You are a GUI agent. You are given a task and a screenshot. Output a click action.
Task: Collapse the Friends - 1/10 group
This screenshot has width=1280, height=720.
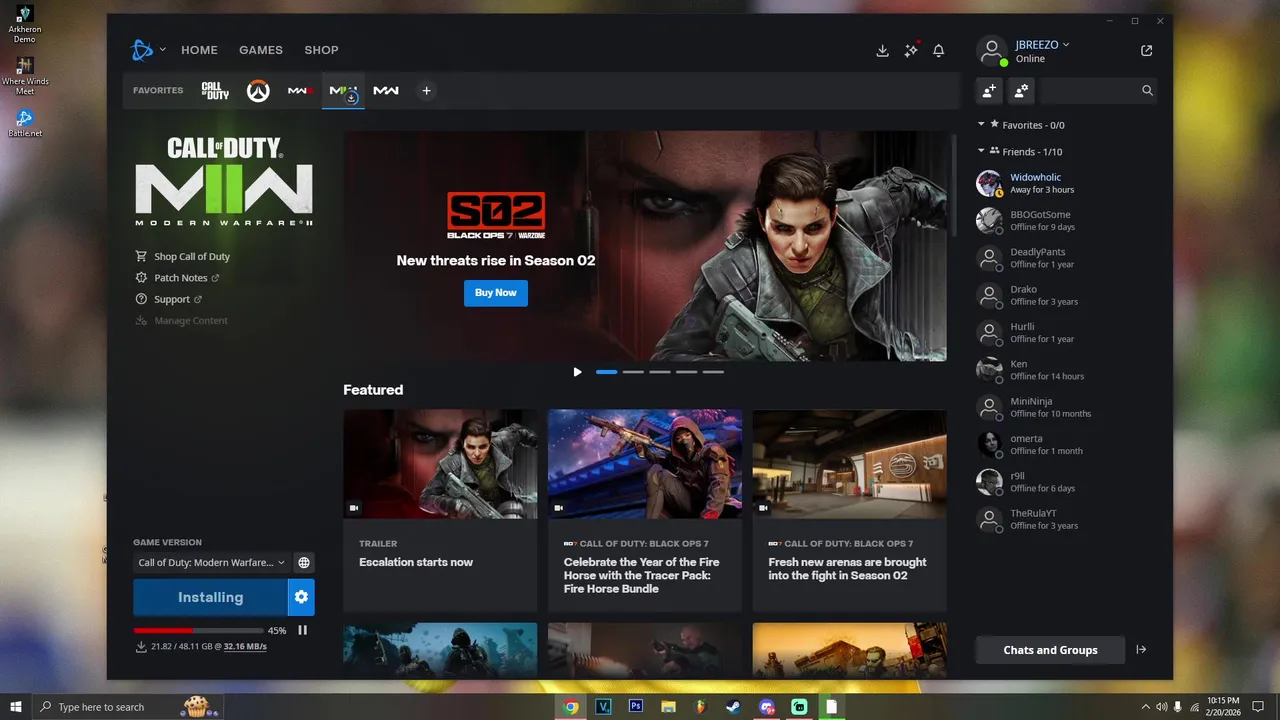point(981,152)
